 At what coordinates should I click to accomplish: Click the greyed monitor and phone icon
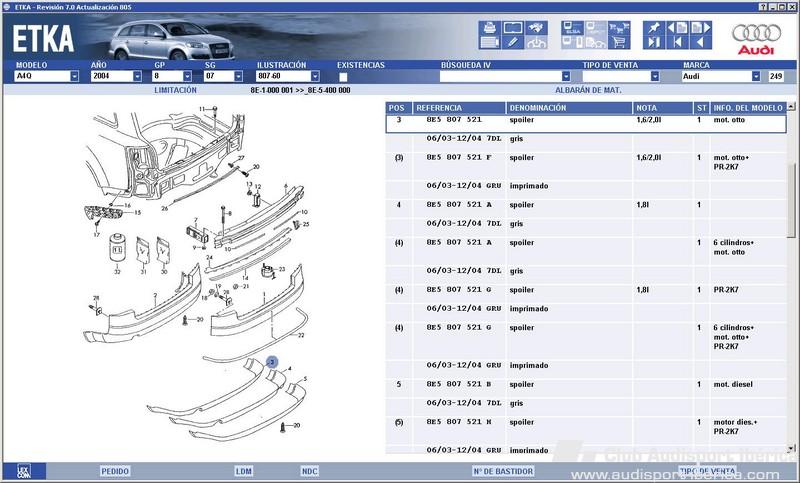(x=572, y=42)
